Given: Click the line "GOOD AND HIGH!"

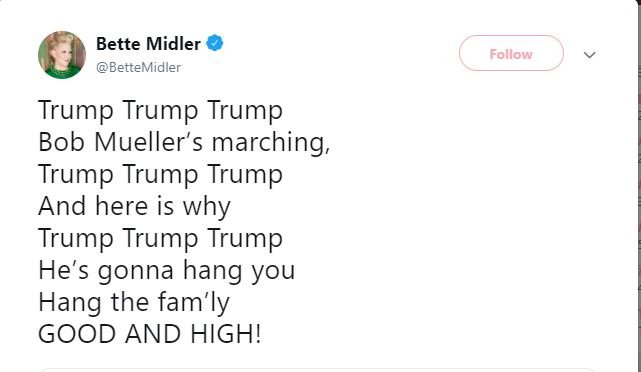Looking at the screenshot, I should tap(150, 334).
